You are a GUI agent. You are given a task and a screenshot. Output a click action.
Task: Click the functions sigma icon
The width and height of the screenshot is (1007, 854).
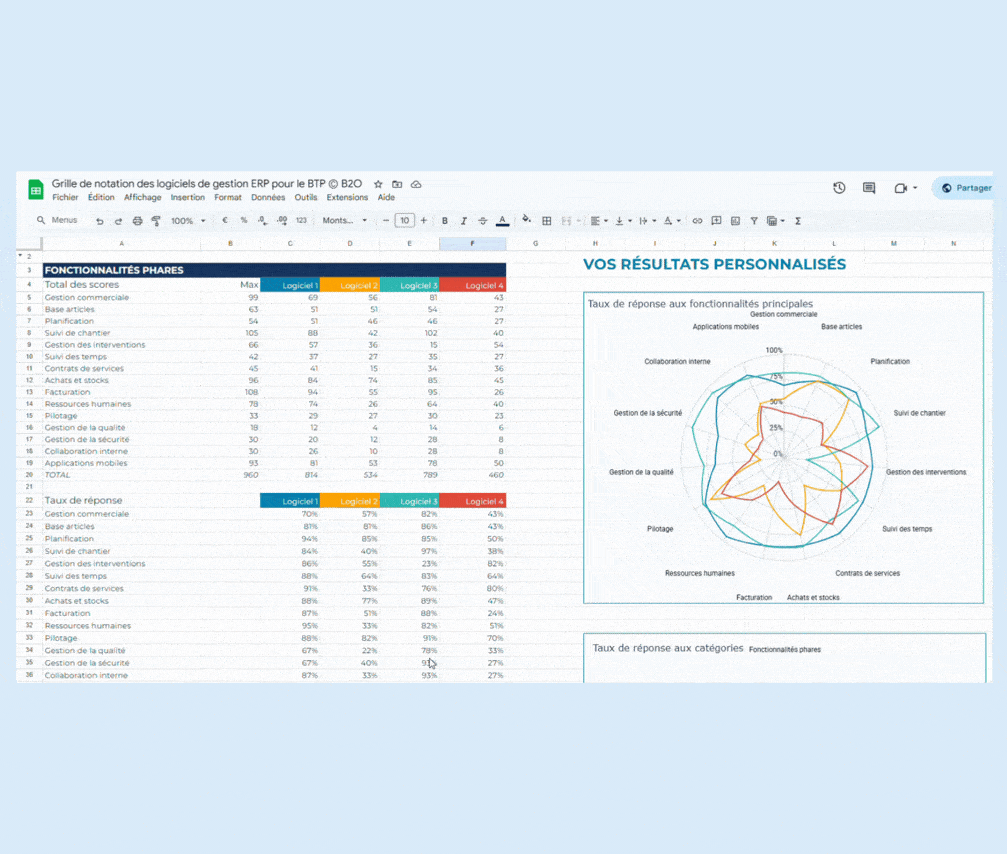click(x=798, y=221)
